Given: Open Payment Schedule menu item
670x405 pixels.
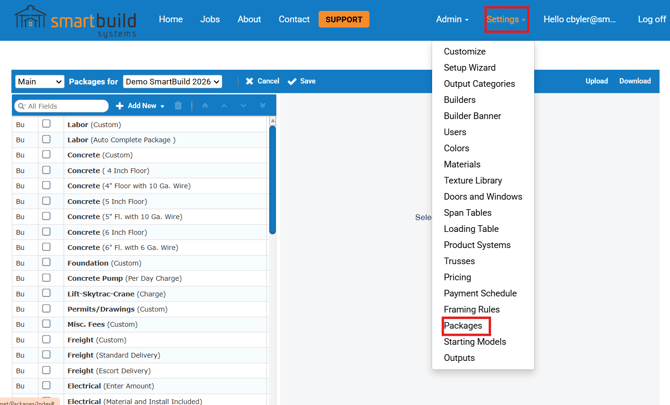Looking at the screenshot, I should pos(480,293).
